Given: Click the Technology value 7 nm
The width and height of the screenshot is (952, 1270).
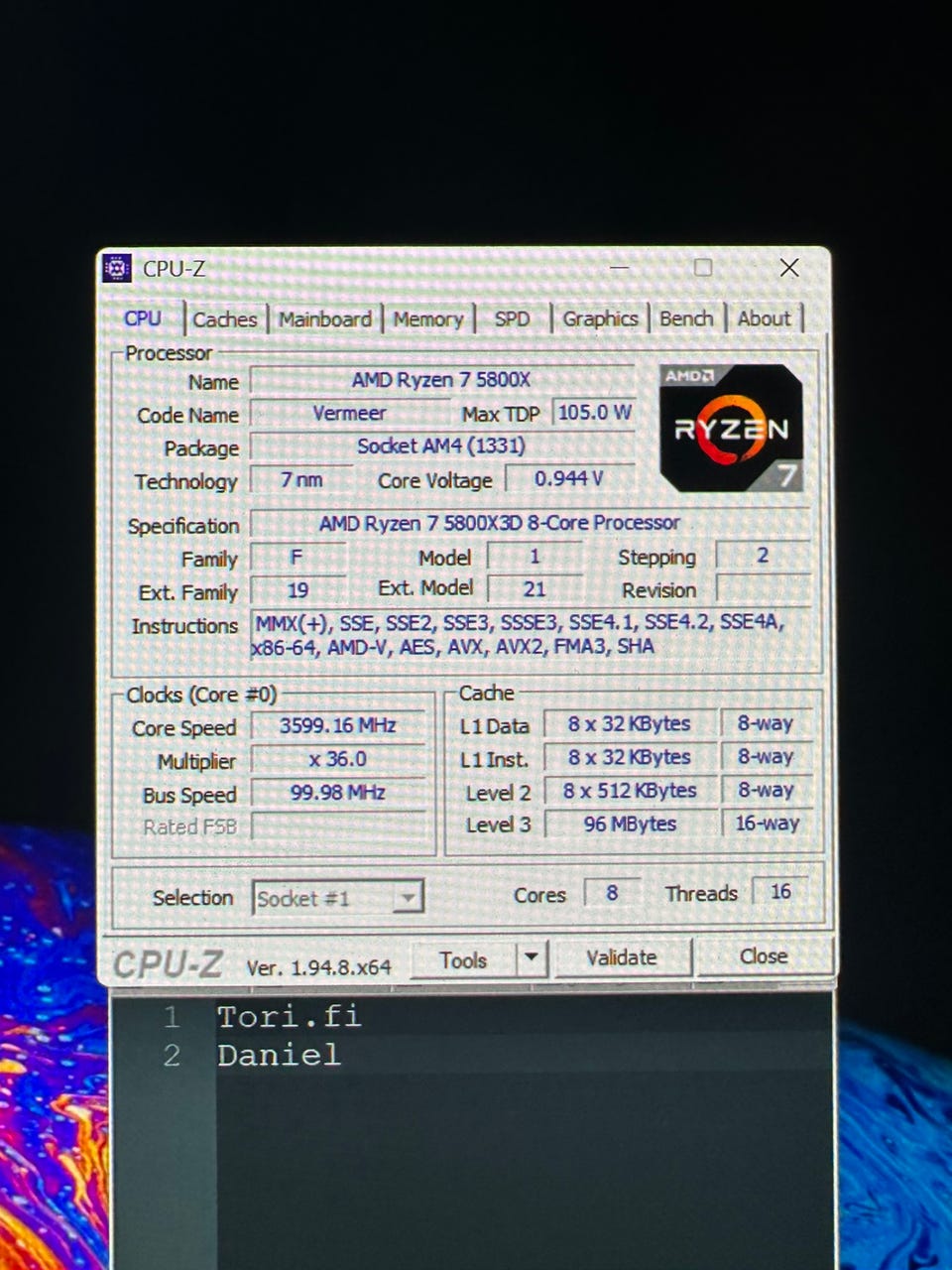Looking at the screenshot, I should click(x=300, y=479).
